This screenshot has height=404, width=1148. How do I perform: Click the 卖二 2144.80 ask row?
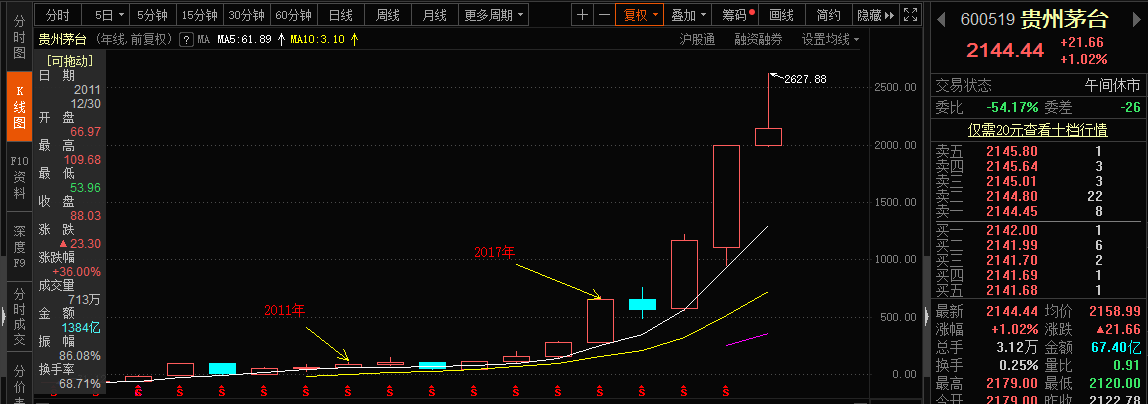[1037, 196]
